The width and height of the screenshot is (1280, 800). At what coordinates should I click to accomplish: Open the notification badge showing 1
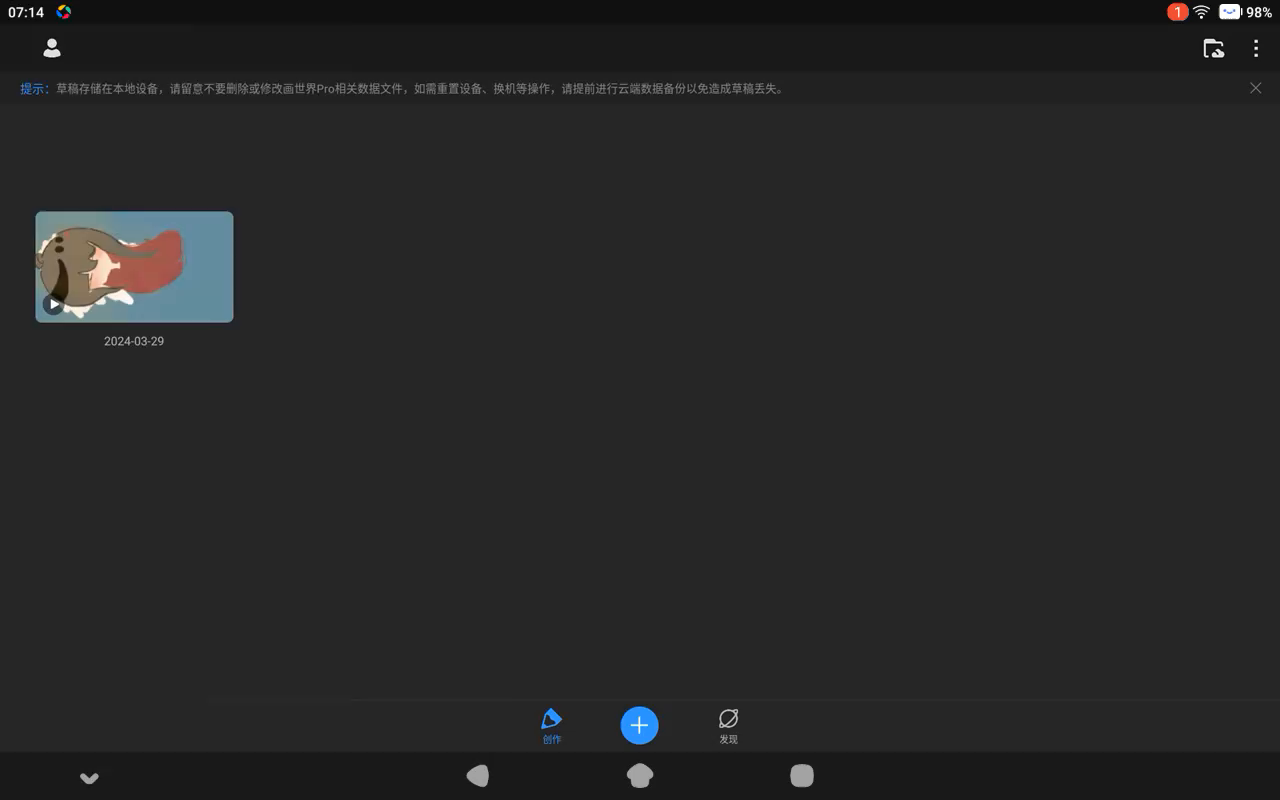click(x=1177, y=12)
